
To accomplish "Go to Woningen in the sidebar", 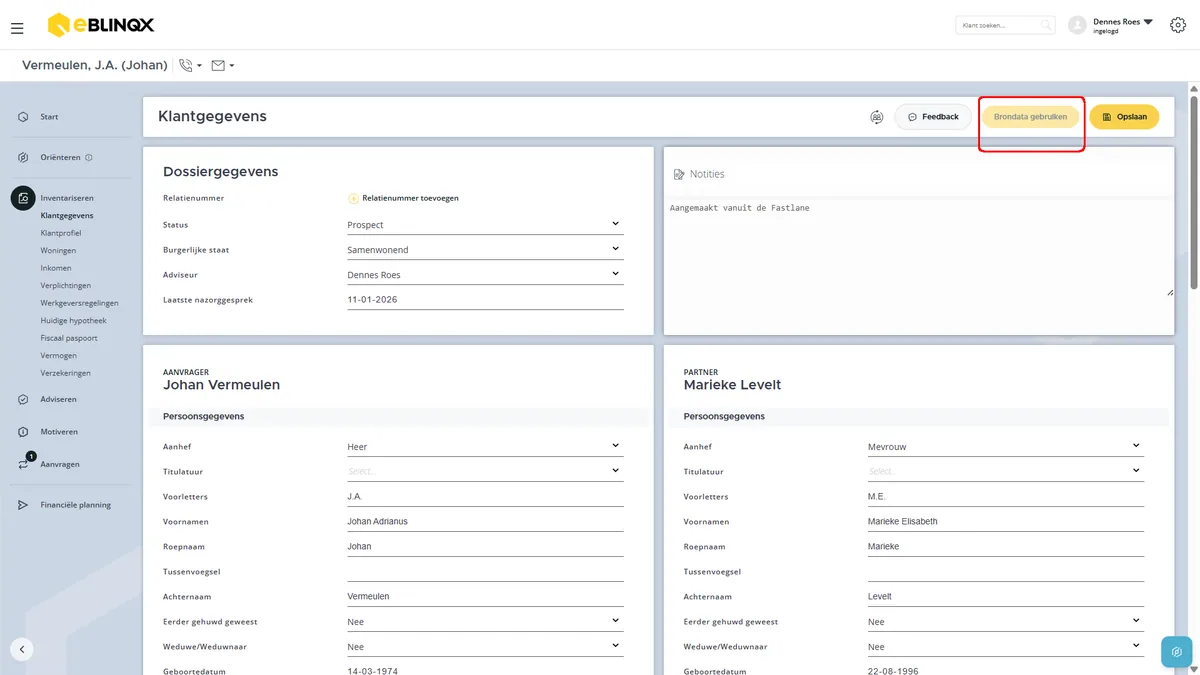I will [58, 250].
